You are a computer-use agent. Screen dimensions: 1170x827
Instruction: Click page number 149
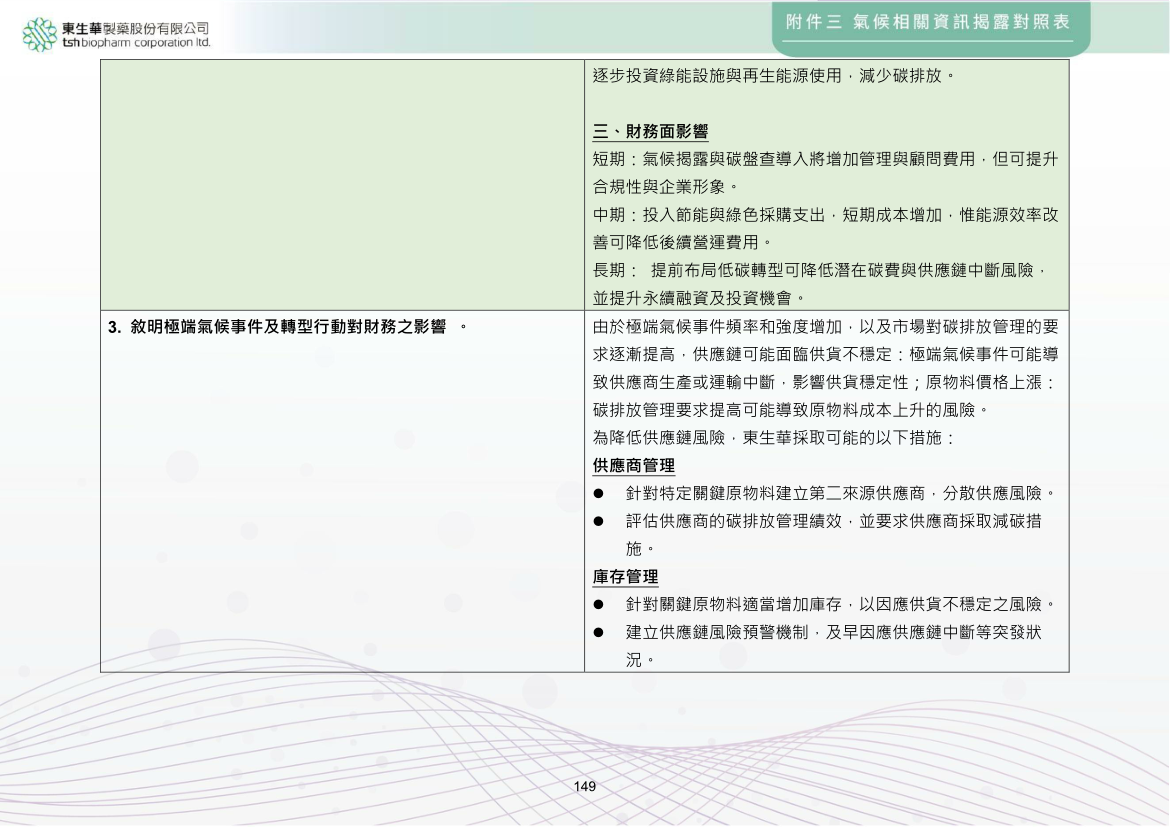(x=585, y=787)
